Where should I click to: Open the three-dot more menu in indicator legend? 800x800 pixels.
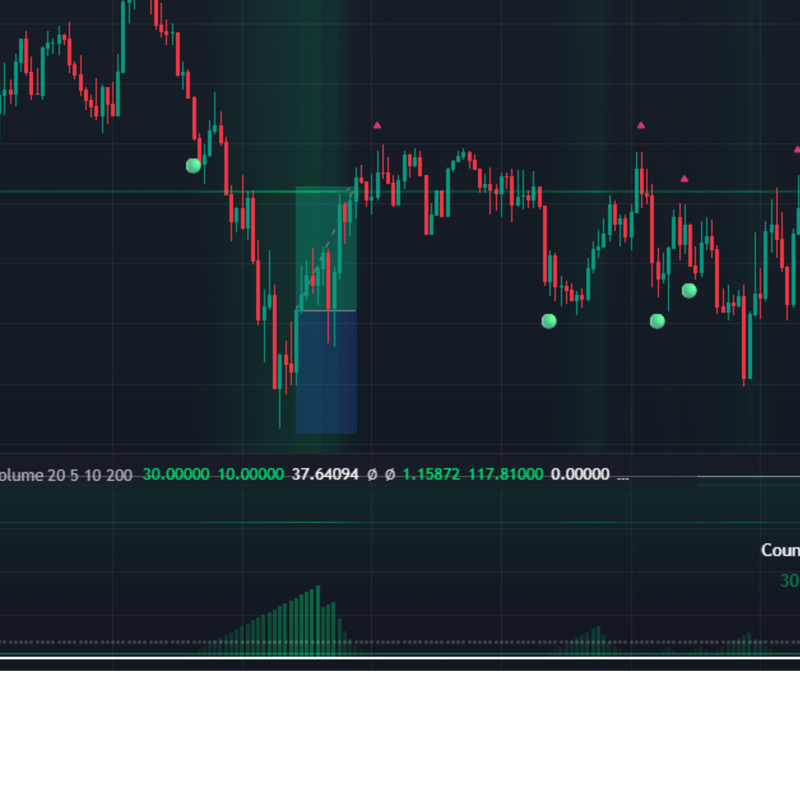623,475
